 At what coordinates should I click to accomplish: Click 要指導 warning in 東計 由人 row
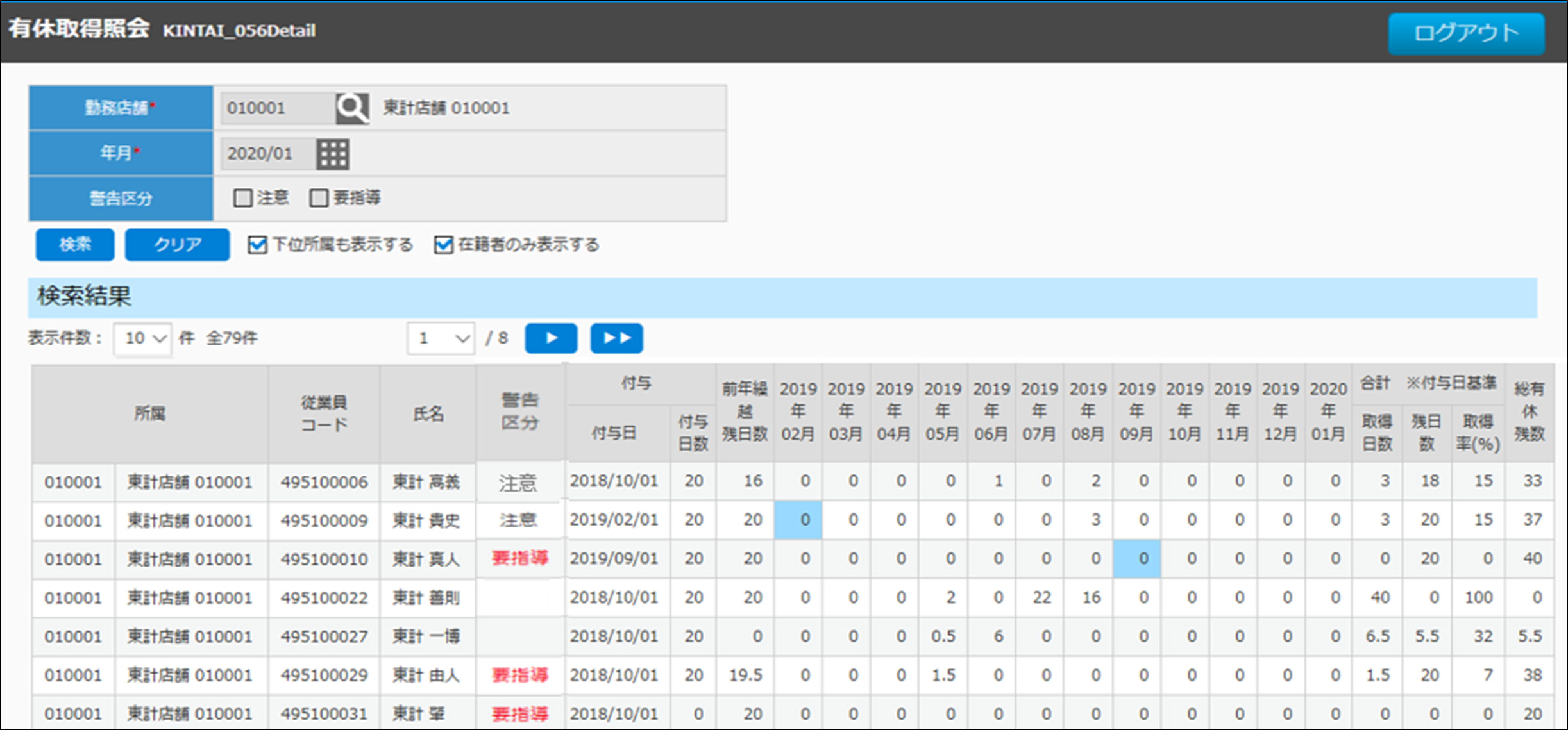tap(520, 675)
